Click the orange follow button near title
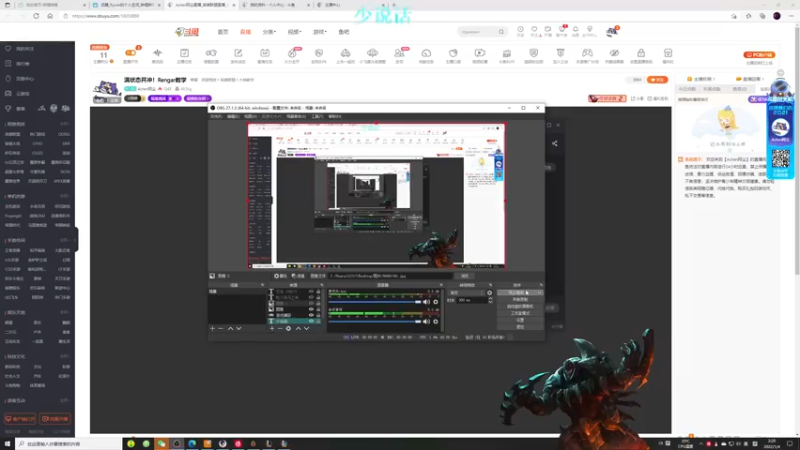Image resolution: width=800 pixels, height=450 pixels. pos(657,80)
